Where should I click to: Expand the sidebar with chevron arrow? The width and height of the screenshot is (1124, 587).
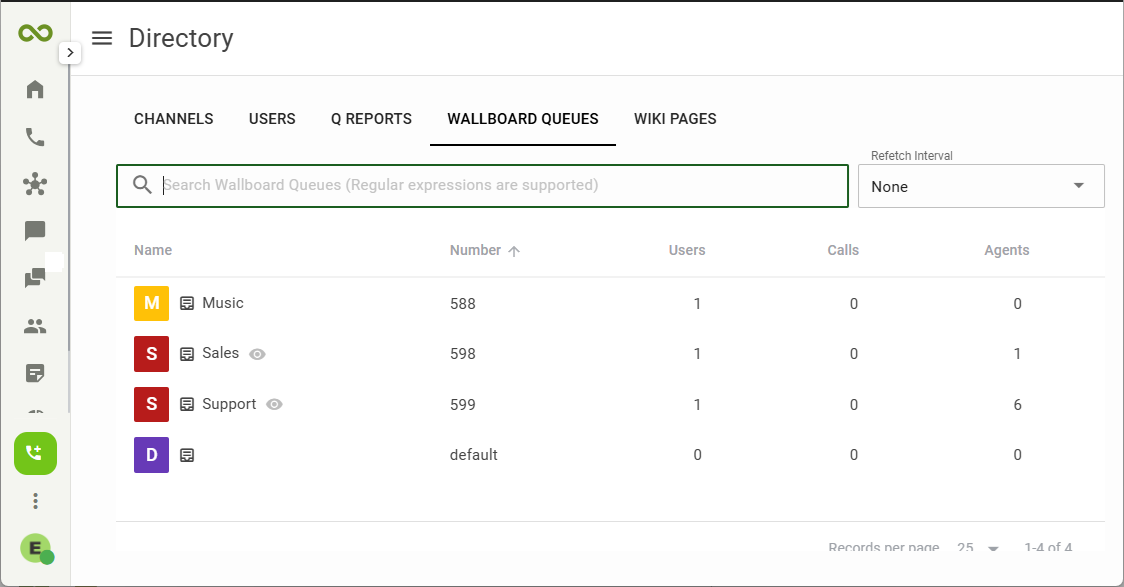click(70, 52)
